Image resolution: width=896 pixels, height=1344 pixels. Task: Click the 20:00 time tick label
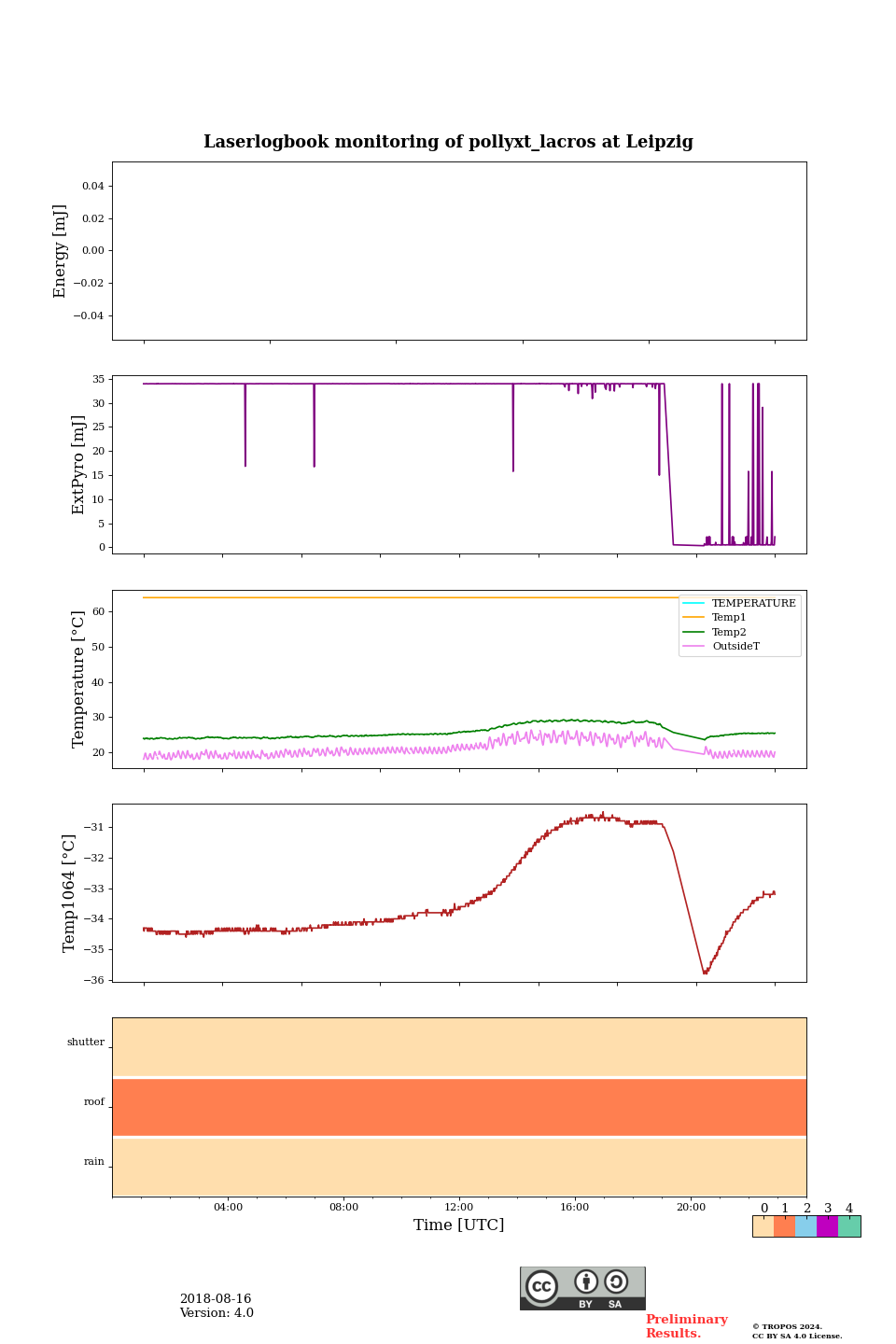pyautogui.click(x=691, y=1208)
